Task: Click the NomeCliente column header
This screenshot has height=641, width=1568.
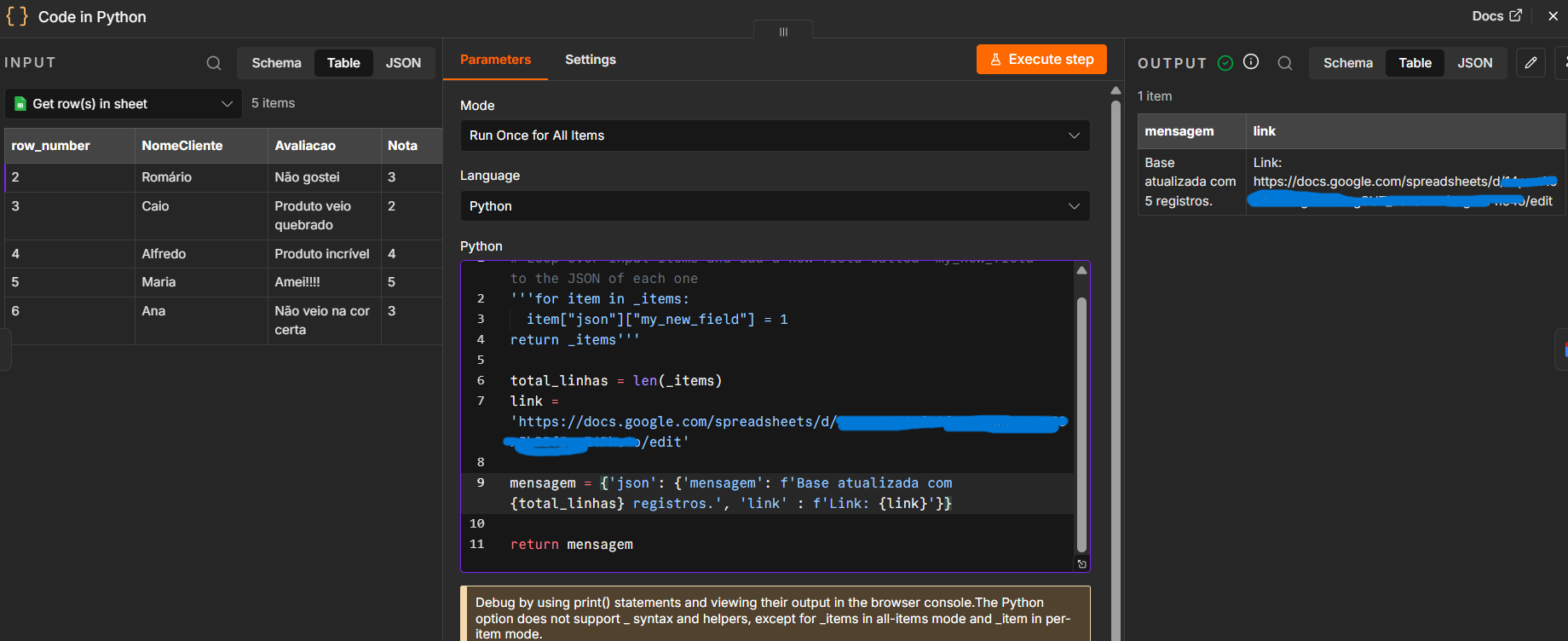Action: click(x=201, y=146)
